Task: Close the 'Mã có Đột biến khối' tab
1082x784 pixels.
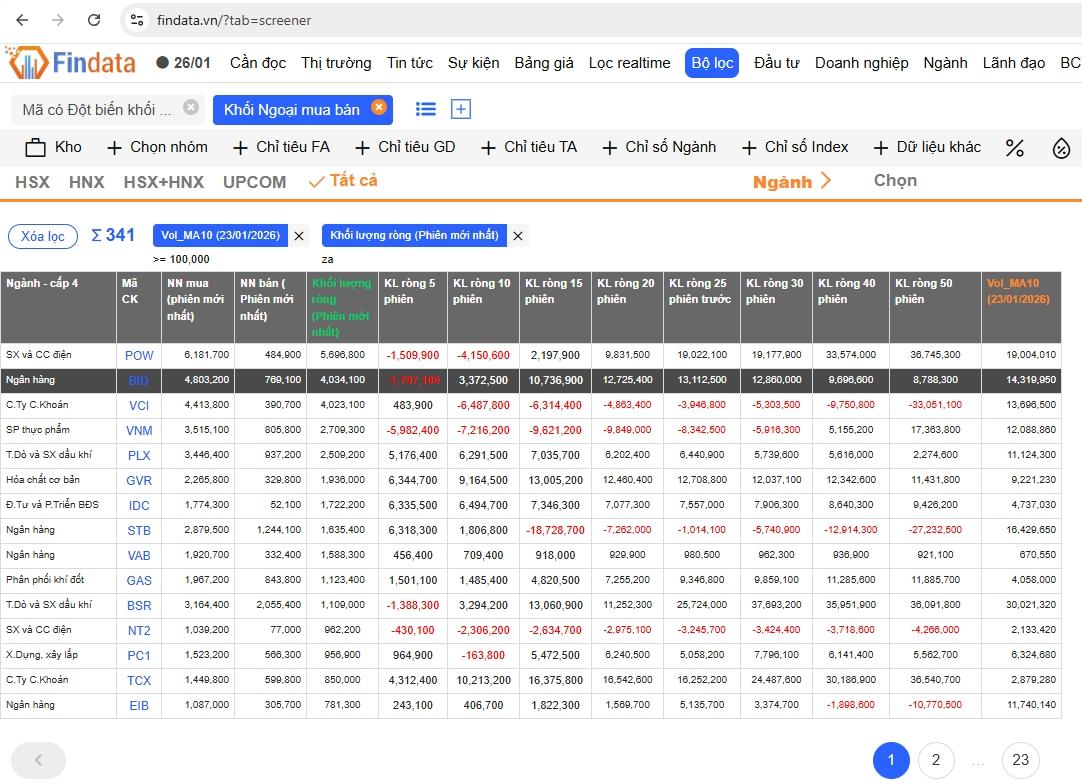Action: coord(191,108)
